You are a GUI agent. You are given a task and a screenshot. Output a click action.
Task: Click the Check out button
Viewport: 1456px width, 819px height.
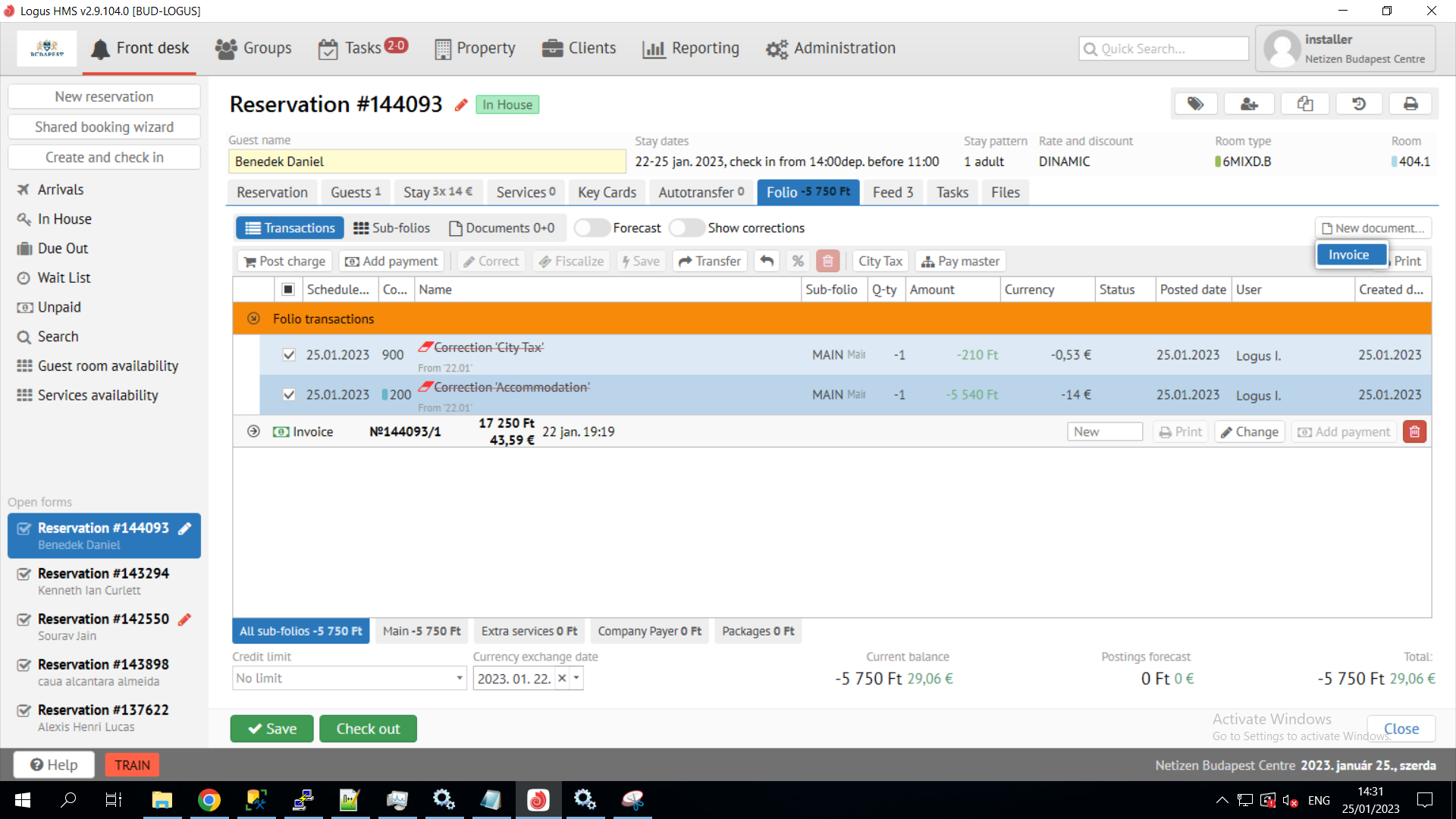click(x=368, y=729)
